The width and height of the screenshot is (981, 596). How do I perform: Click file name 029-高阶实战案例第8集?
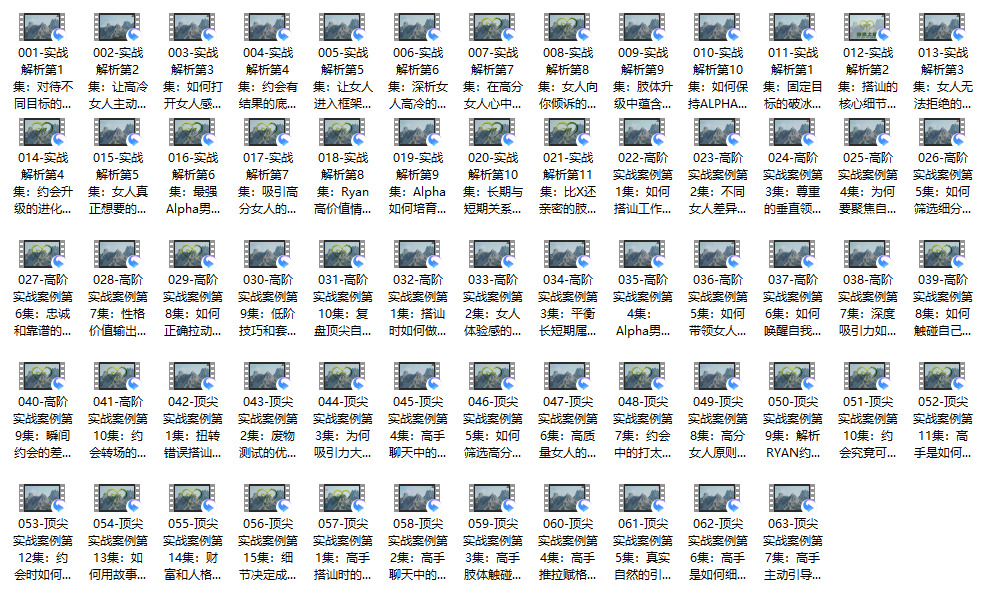(x=193, y=305)
